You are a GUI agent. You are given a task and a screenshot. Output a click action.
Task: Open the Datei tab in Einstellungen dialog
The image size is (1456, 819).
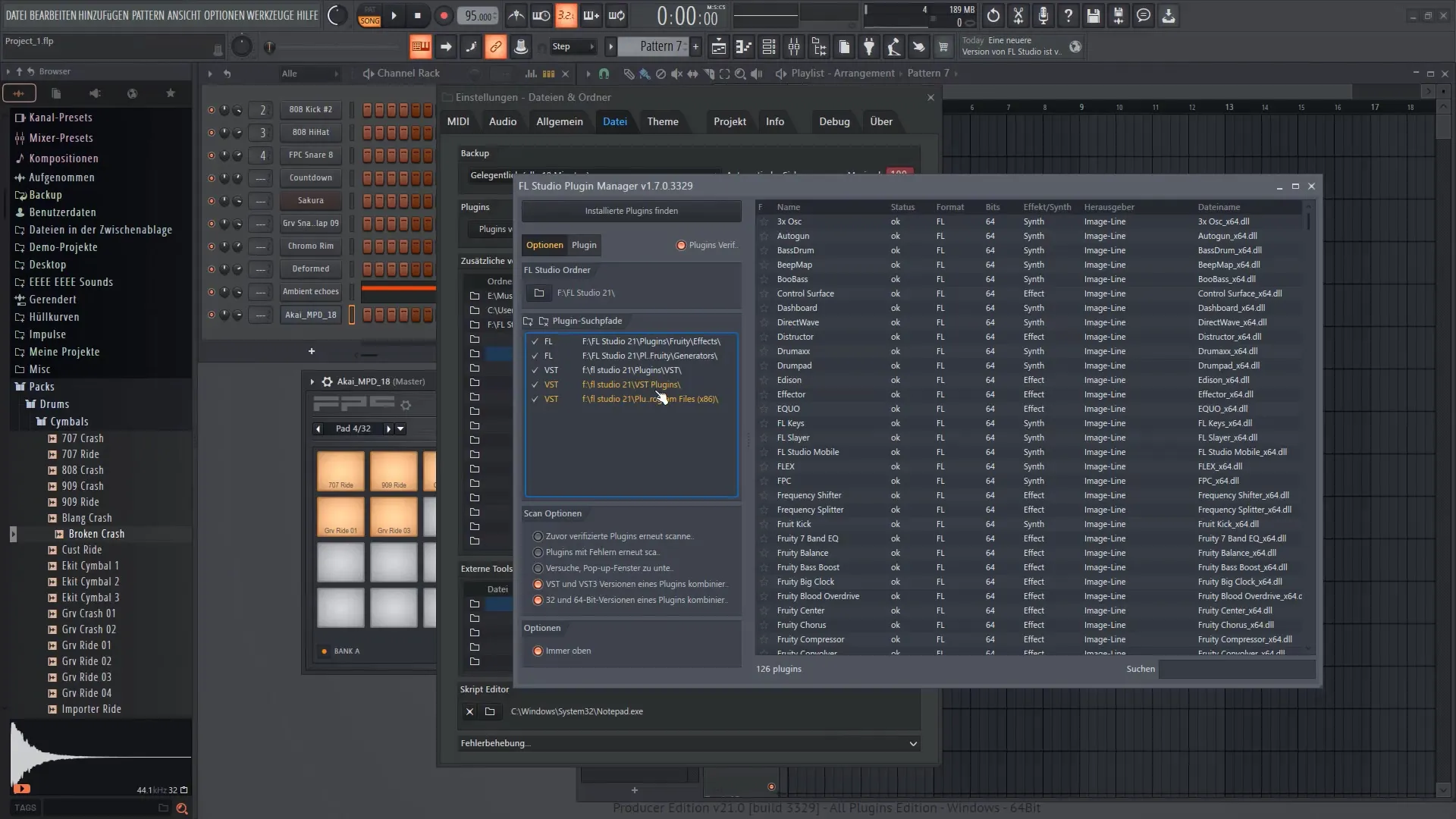[x=614, y=120]
